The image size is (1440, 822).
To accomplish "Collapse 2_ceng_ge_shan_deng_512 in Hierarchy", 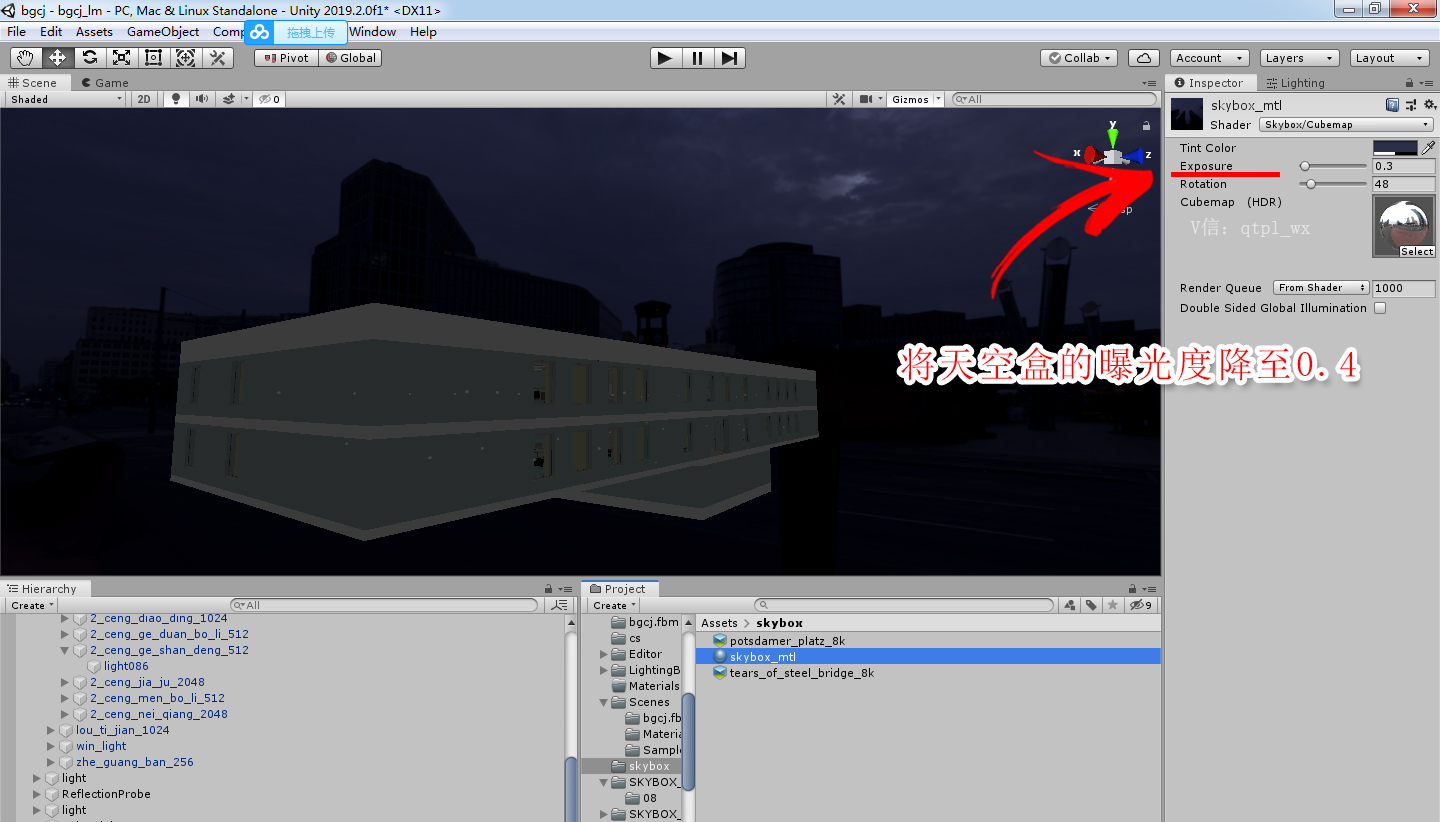I will [x=65, y=650].
